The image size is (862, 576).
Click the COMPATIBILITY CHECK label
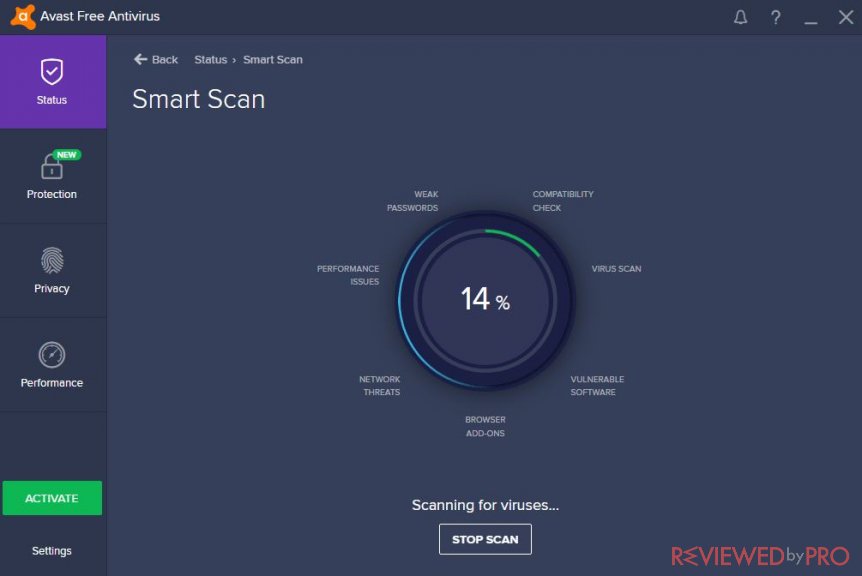(x=563, y=201)
